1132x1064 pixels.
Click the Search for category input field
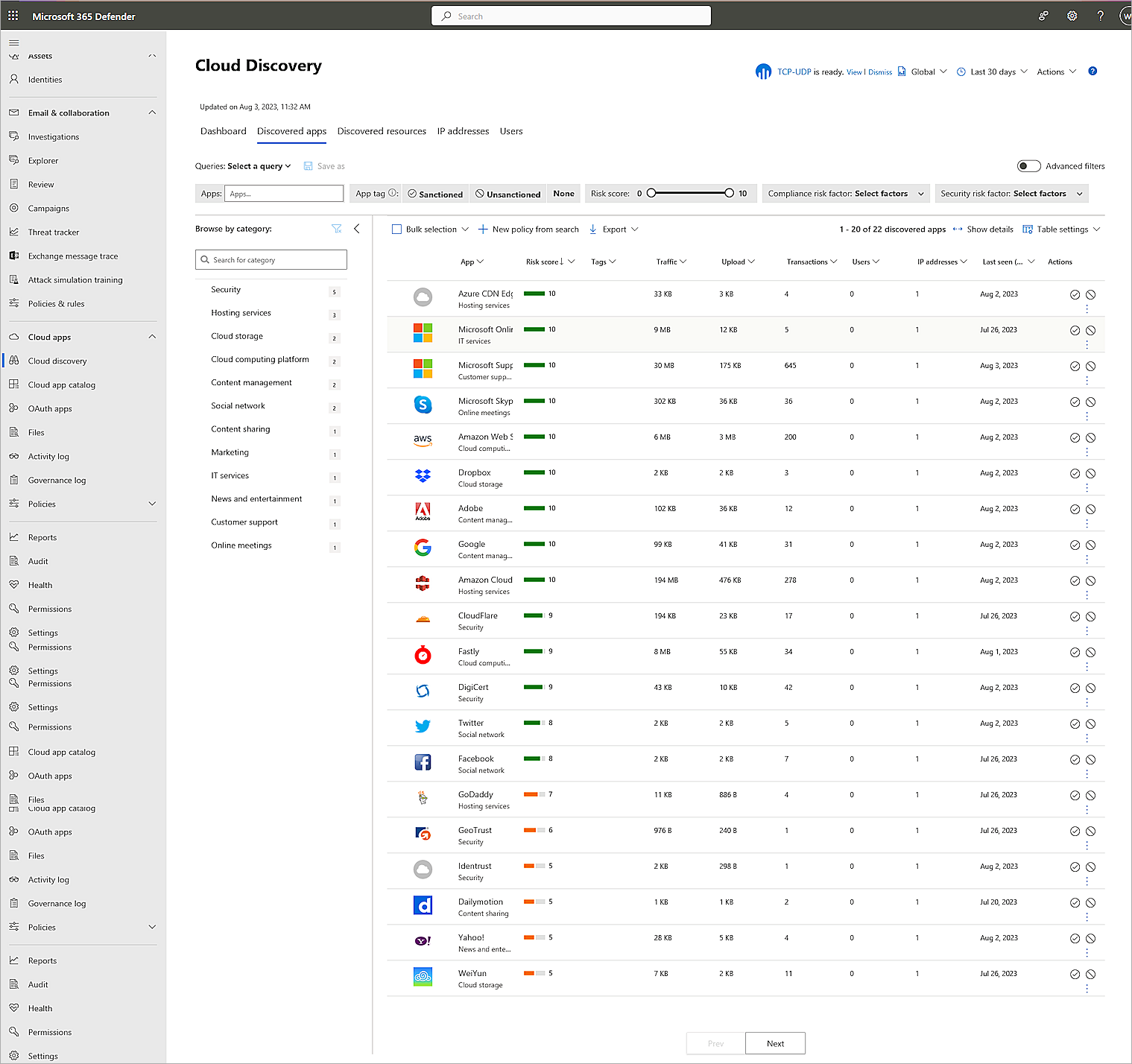coord(271,259)
